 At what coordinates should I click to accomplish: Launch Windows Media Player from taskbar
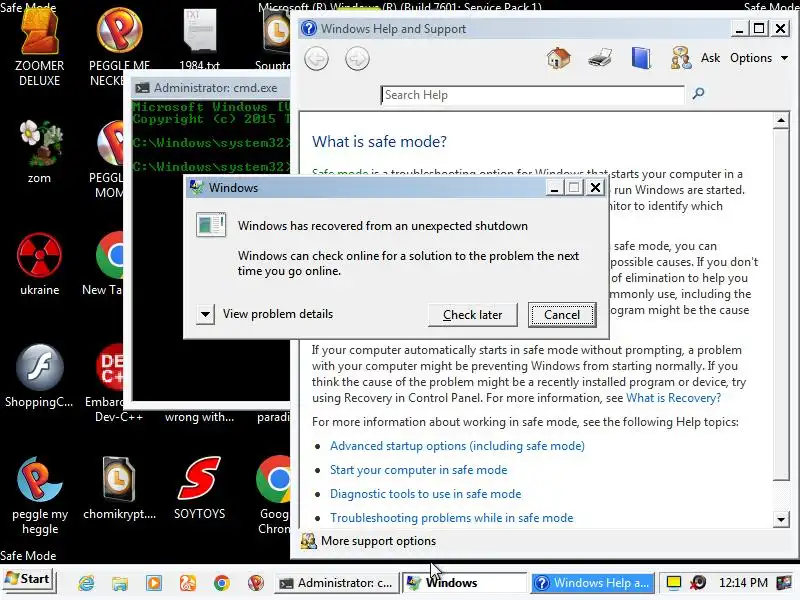[x=154, y=583]
